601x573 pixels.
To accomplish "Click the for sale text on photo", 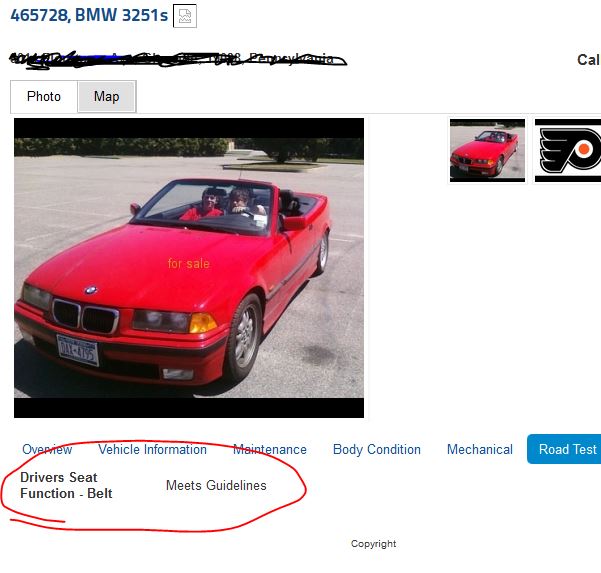I will click(x=189, y=264).
